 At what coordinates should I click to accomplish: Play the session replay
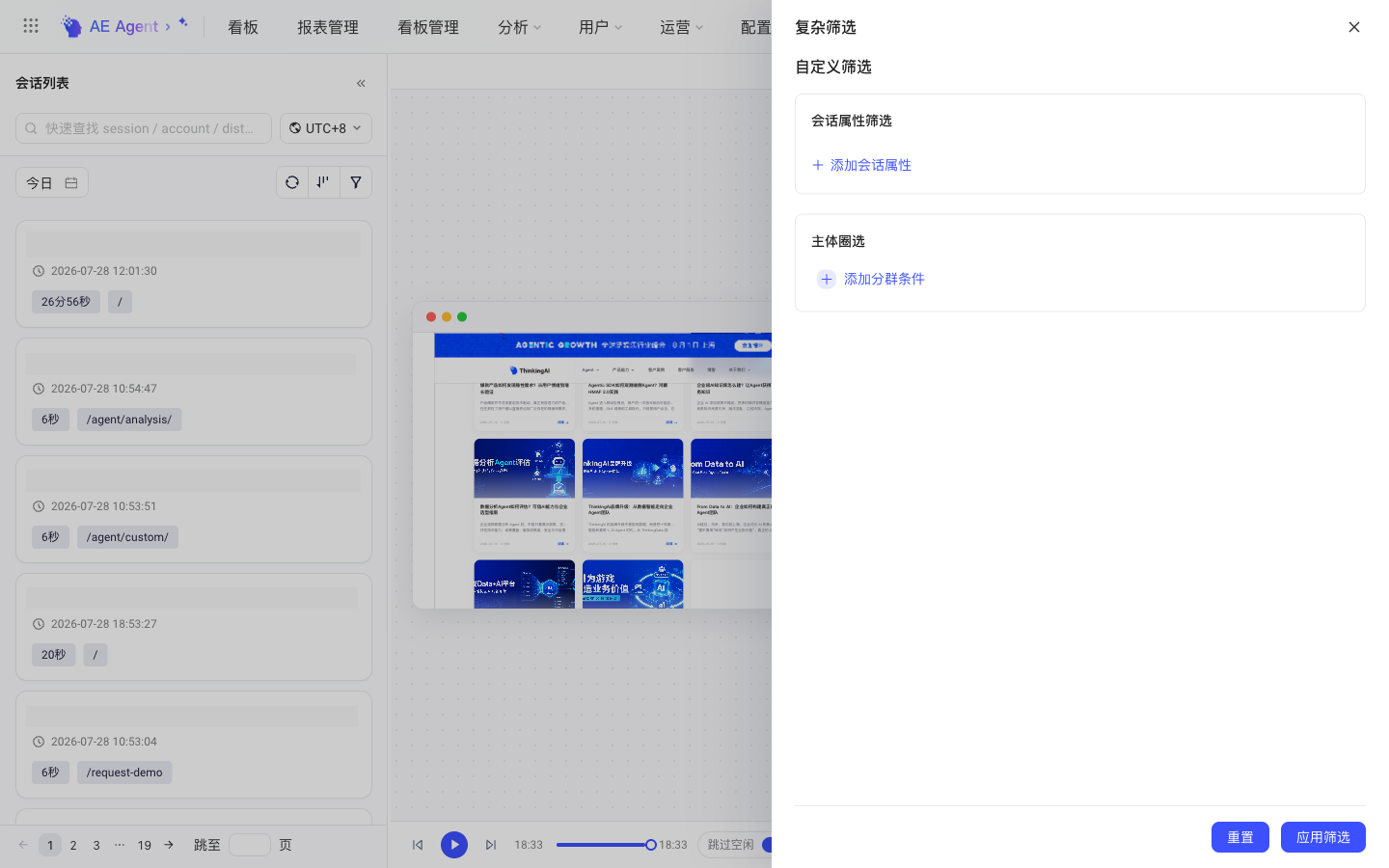pos(454,845)
